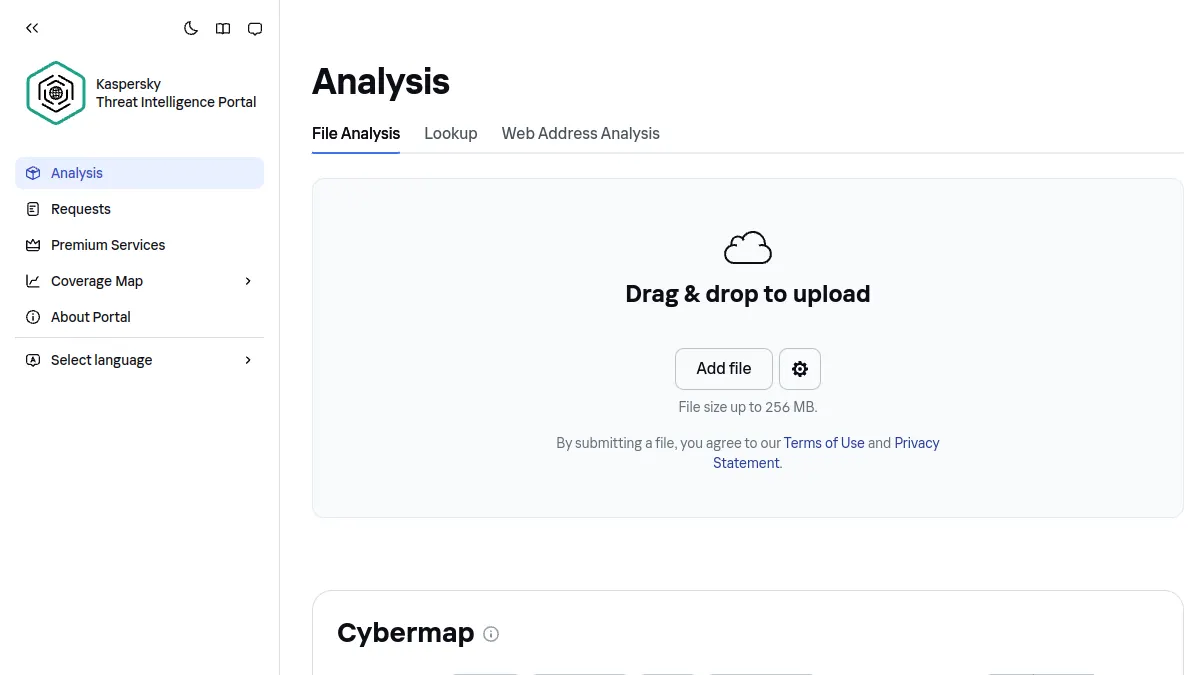This screenshot has width=1200, height=675.
Task: Switch to Web Address Analysis tab
Action: (x=581, y=133)
